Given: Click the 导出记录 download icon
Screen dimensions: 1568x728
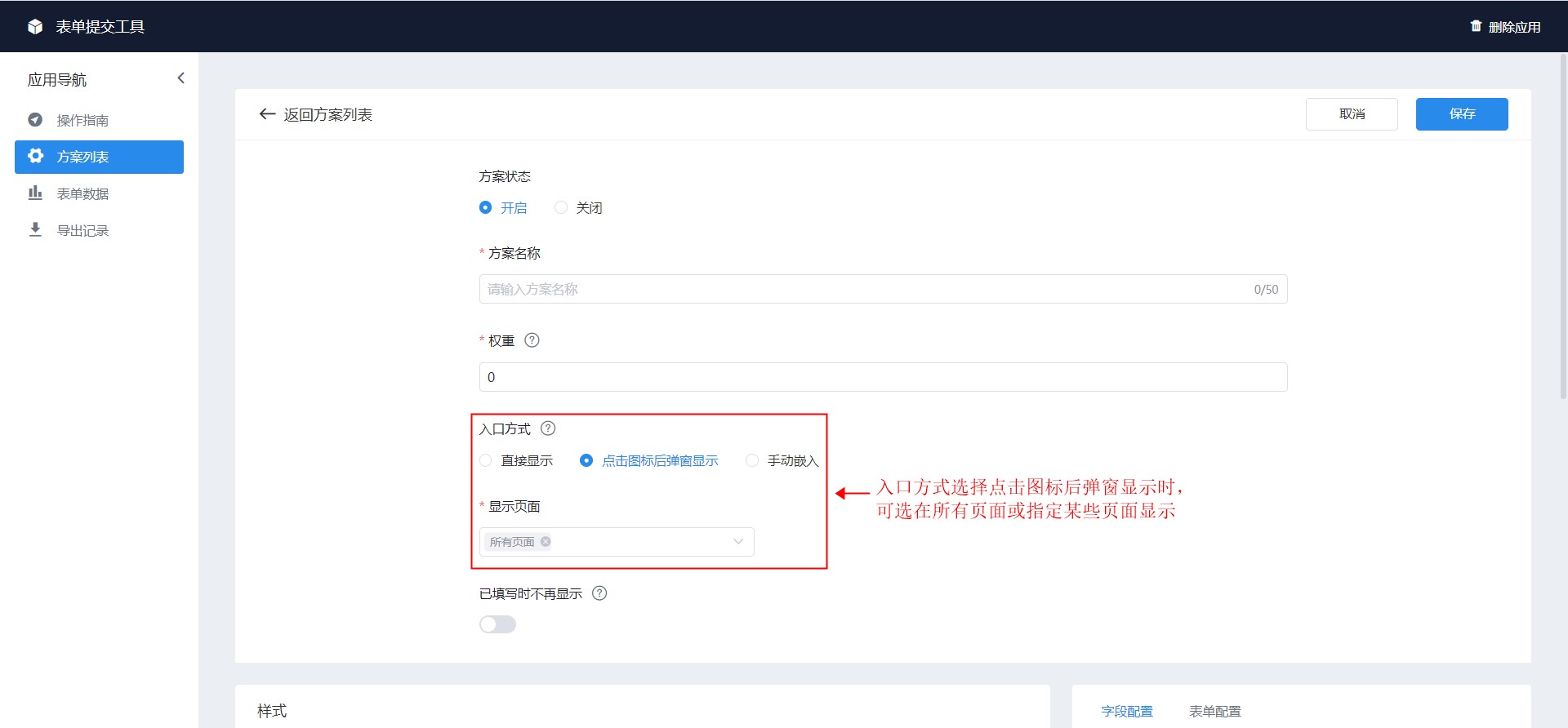Looking at the screenshot, I should point(35,229).
